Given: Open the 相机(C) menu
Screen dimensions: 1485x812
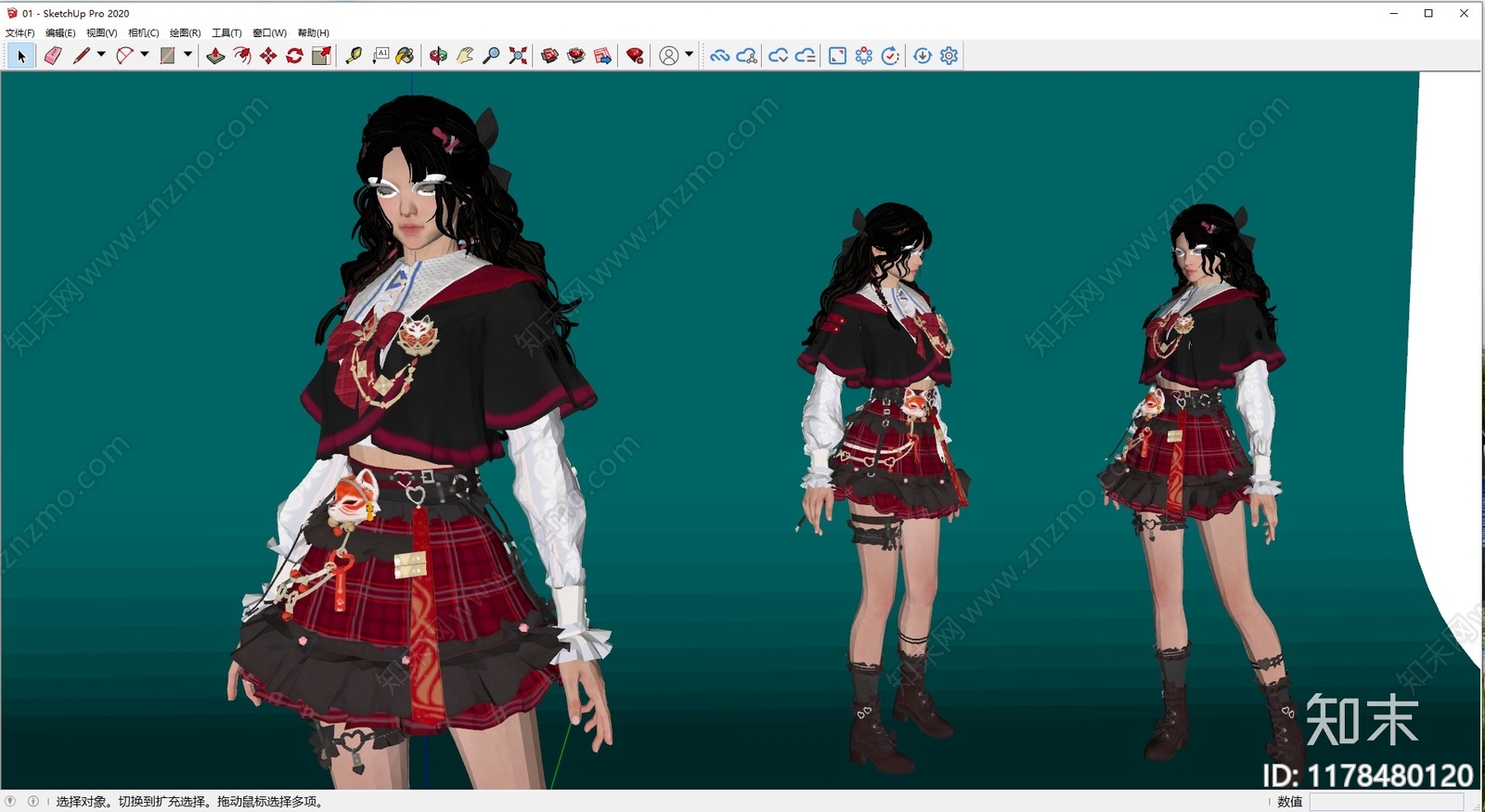Looking at the screenshot, I should point(143,32).
